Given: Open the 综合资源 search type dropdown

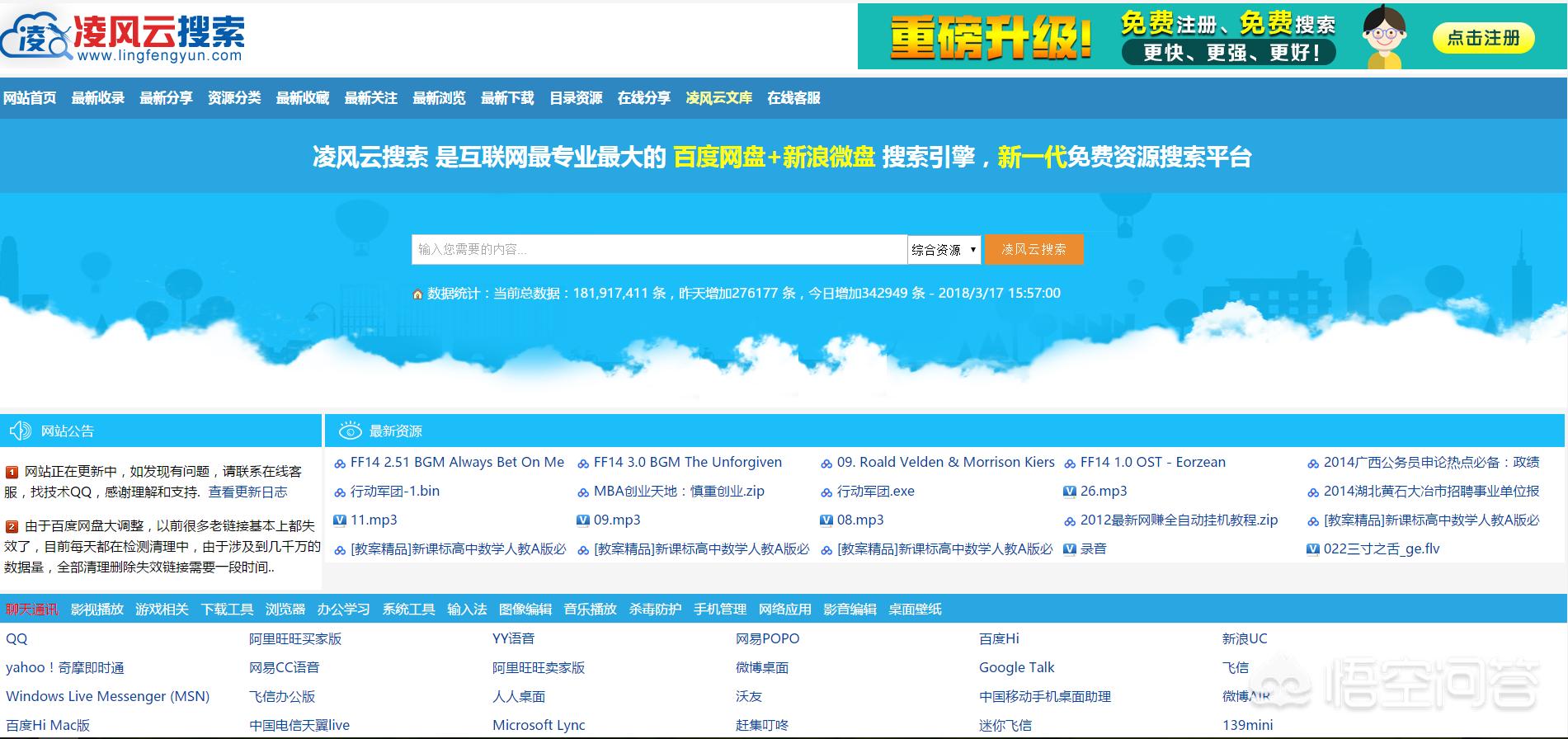Looking at the screenshot, I should coord(944,249).
